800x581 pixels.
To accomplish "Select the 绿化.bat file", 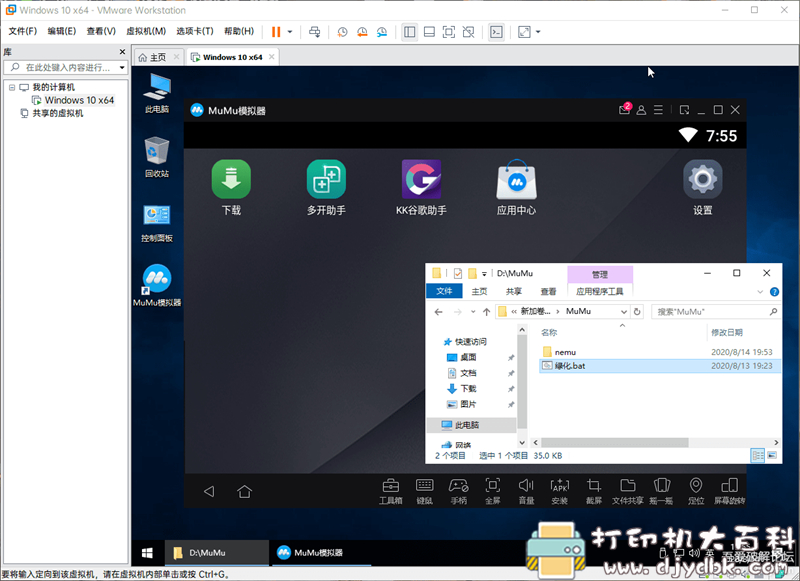I will pyautogui.click(x=659, y=366).
